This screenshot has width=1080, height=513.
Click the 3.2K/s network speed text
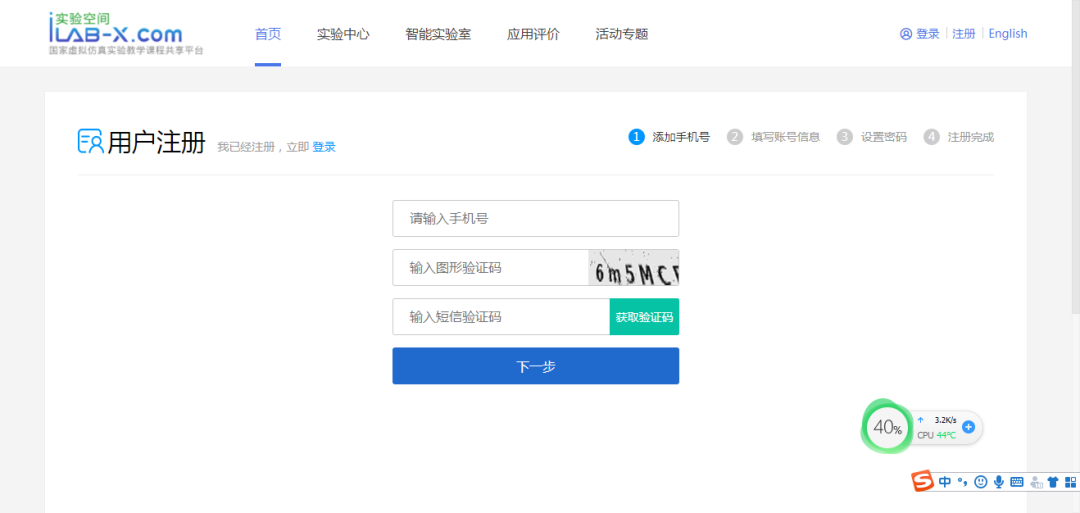(945, 419)
